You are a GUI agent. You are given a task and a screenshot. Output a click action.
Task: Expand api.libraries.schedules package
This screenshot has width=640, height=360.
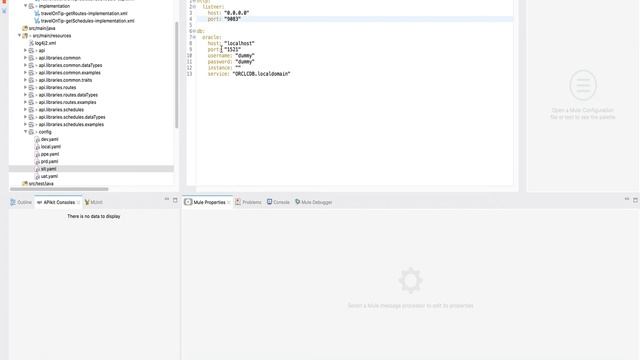[x=25, y=110]
